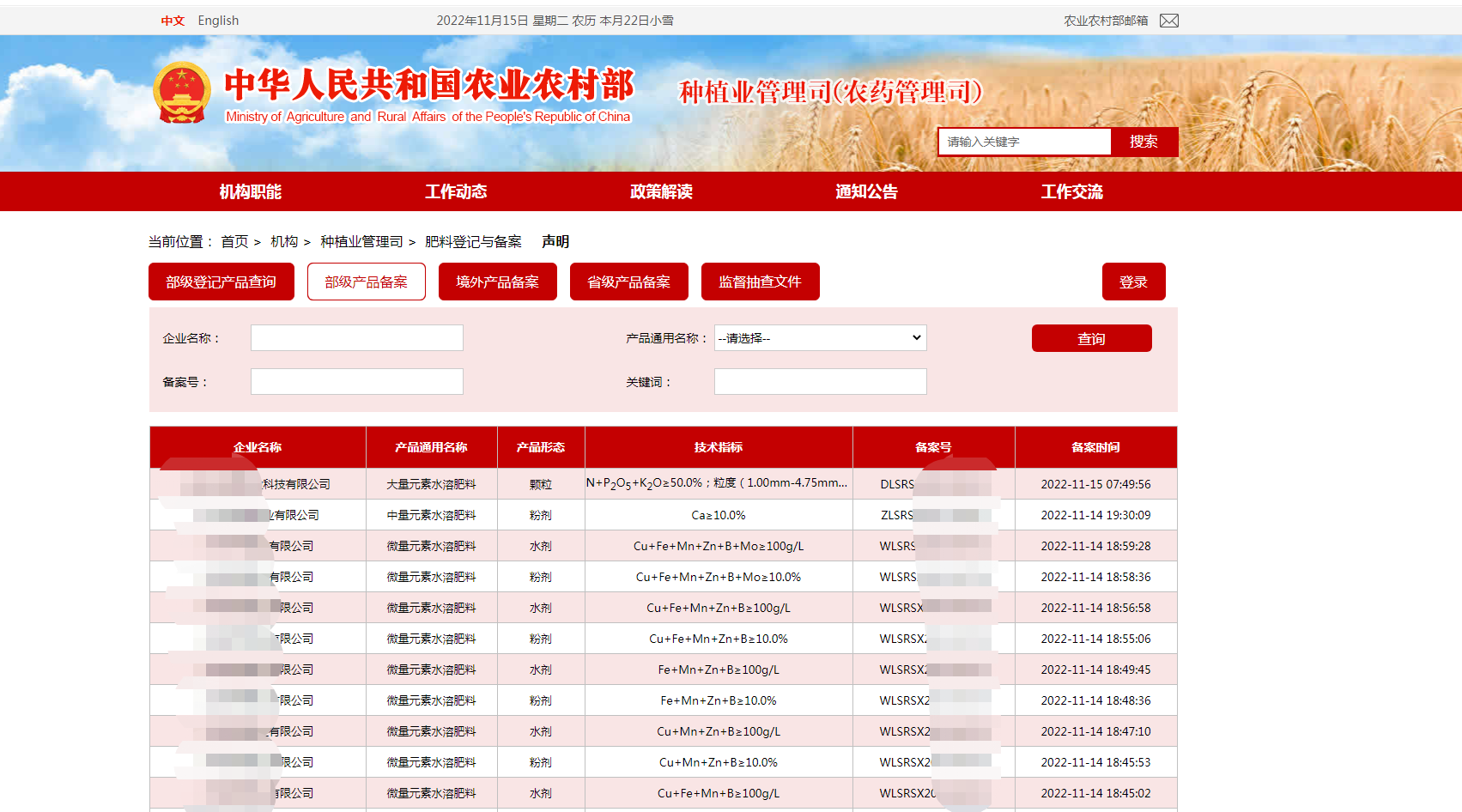The width and height of the screenshot is (1462, 812).
Task: Select the 监督抽查文件 tab
Action: pyautogui.click(x=761, y=282)
